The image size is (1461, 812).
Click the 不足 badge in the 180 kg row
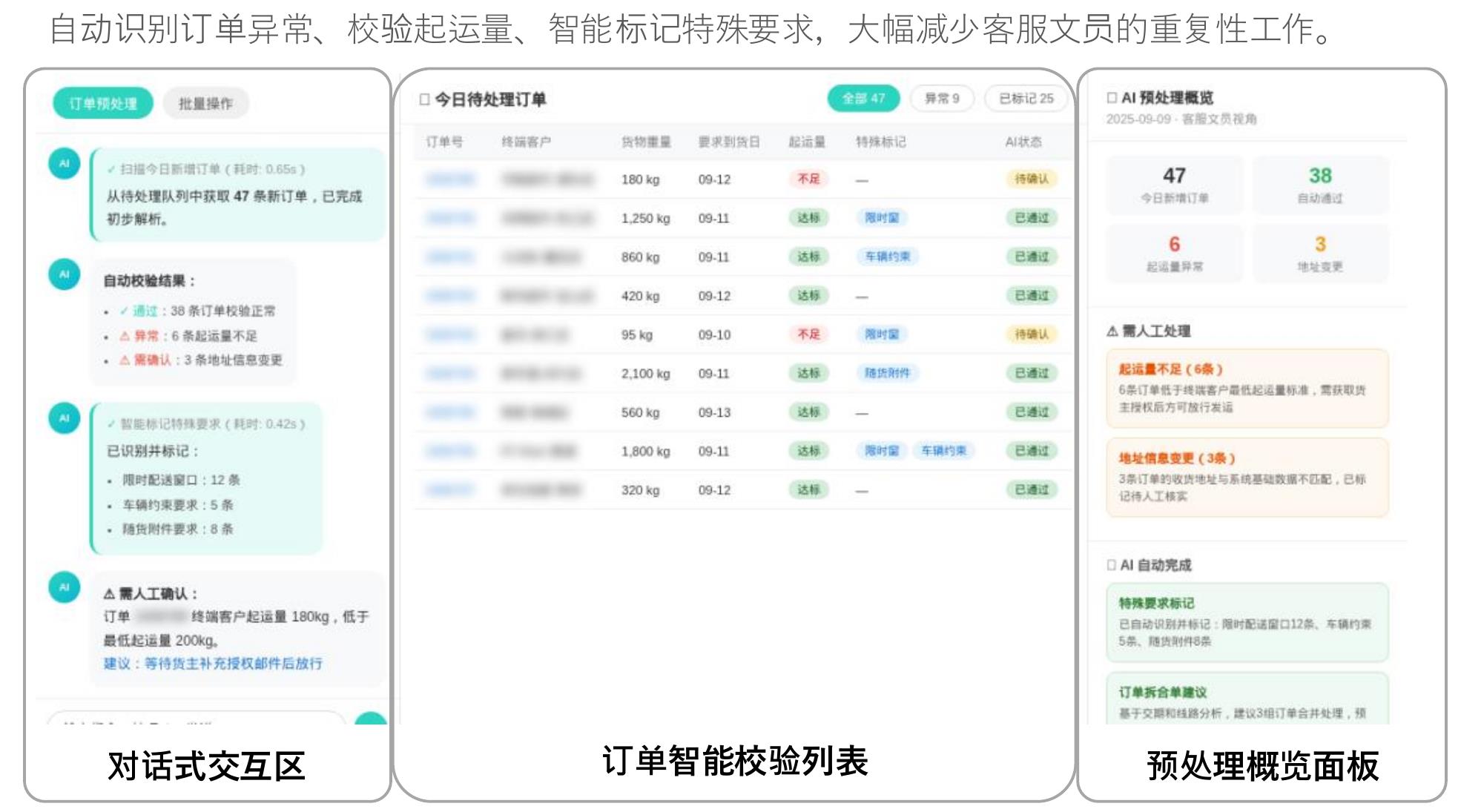[x=808, y=179]
